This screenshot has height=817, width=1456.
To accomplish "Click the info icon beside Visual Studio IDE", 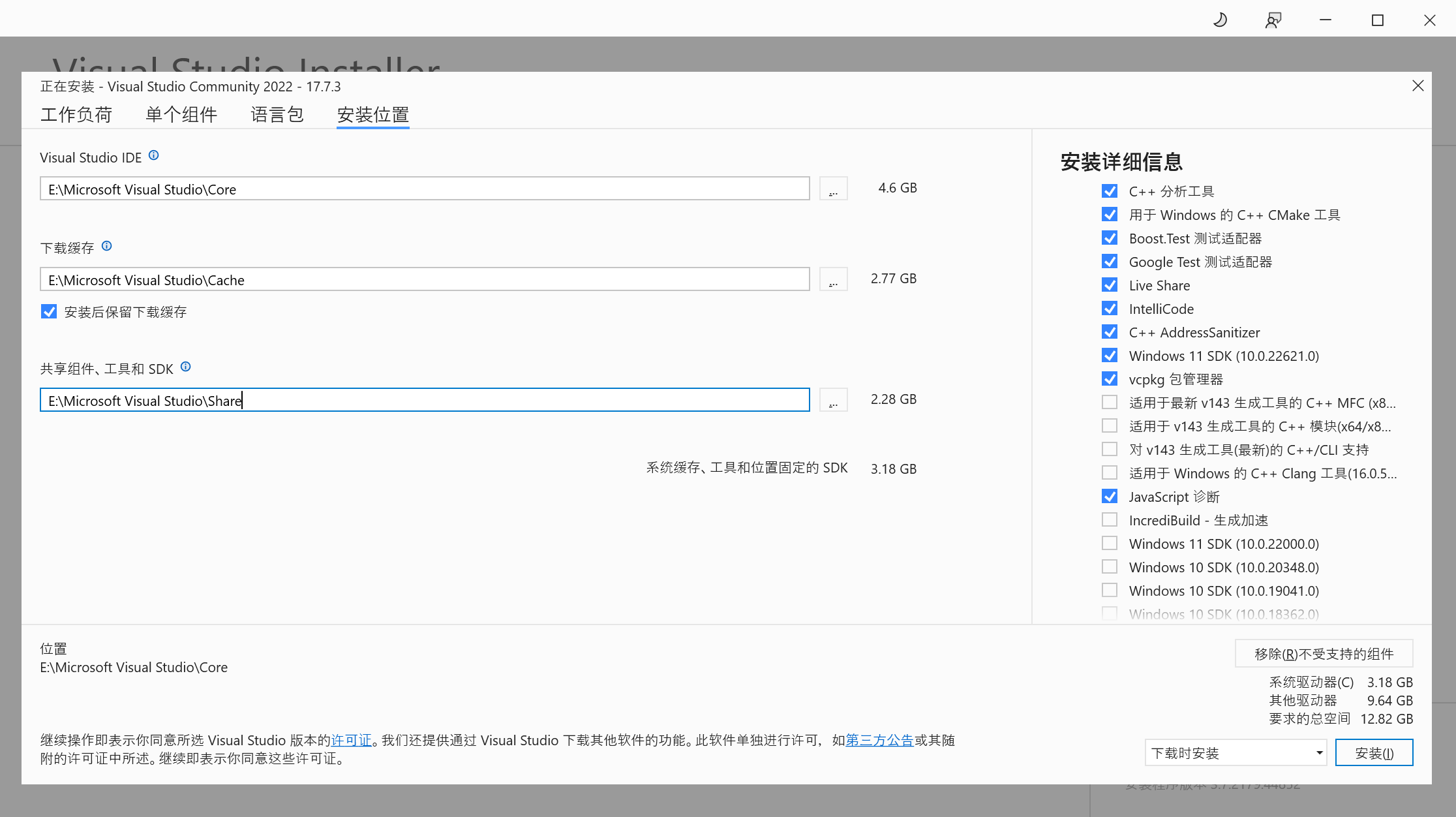I will 153,155.
